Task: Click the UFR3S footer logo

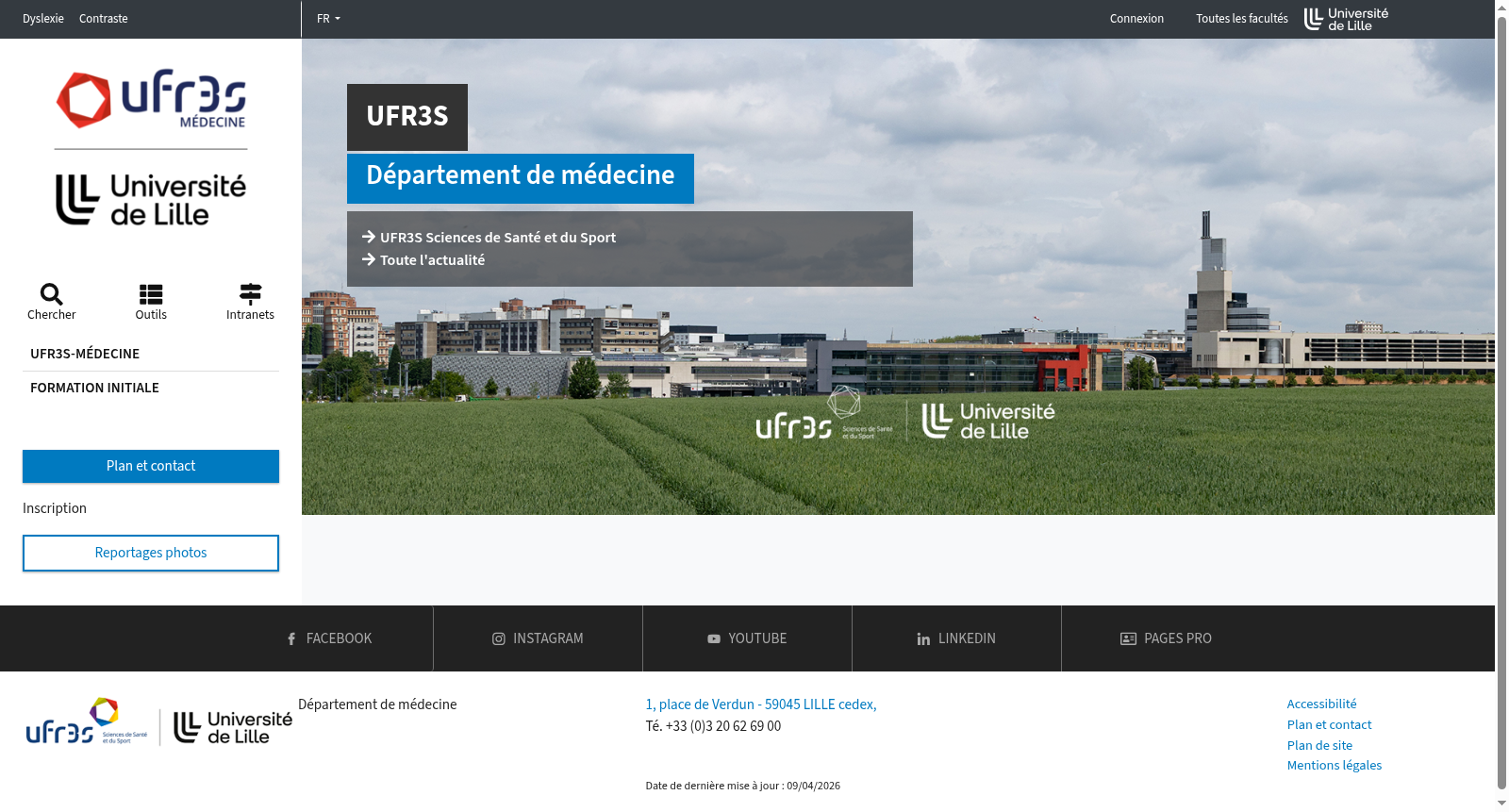Action: pos(87,721)
